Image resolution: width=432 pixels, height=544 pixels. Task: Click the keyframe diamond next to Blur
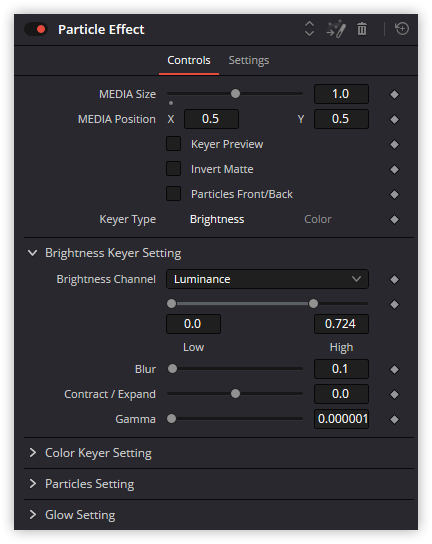(394, 369)
